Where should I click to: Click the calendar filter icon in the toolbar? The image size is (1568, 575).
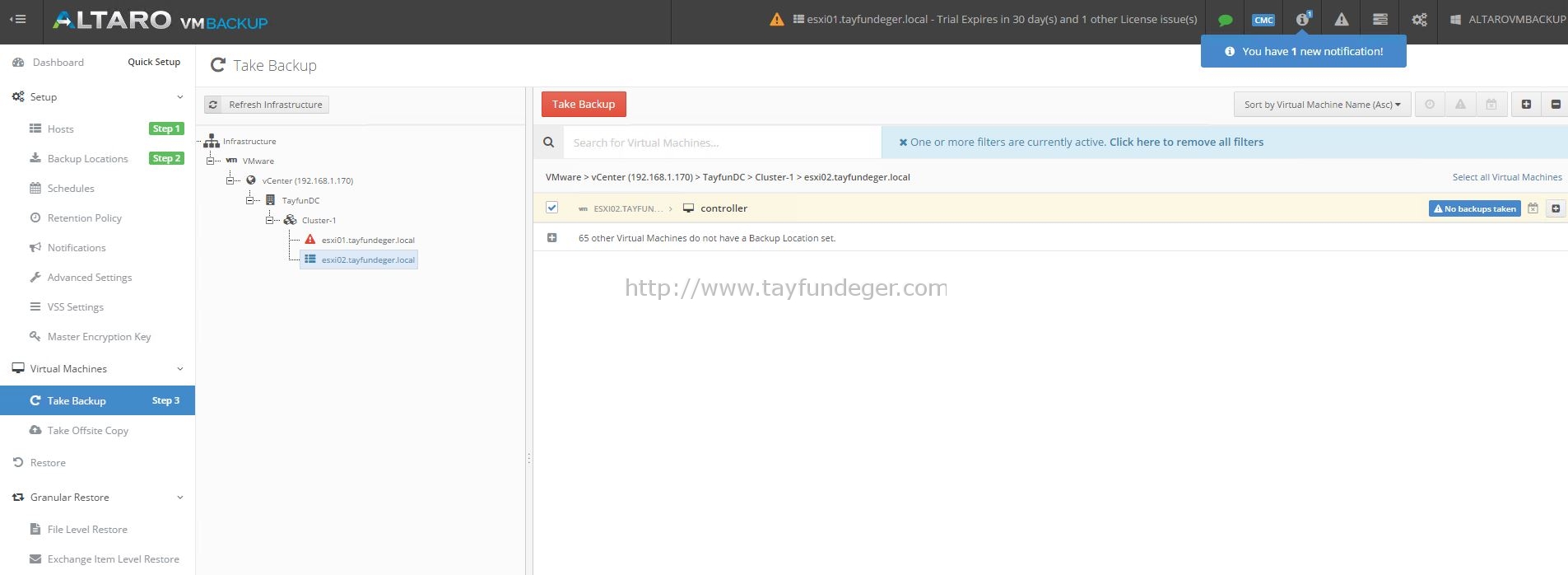(x=1491, y=105)
